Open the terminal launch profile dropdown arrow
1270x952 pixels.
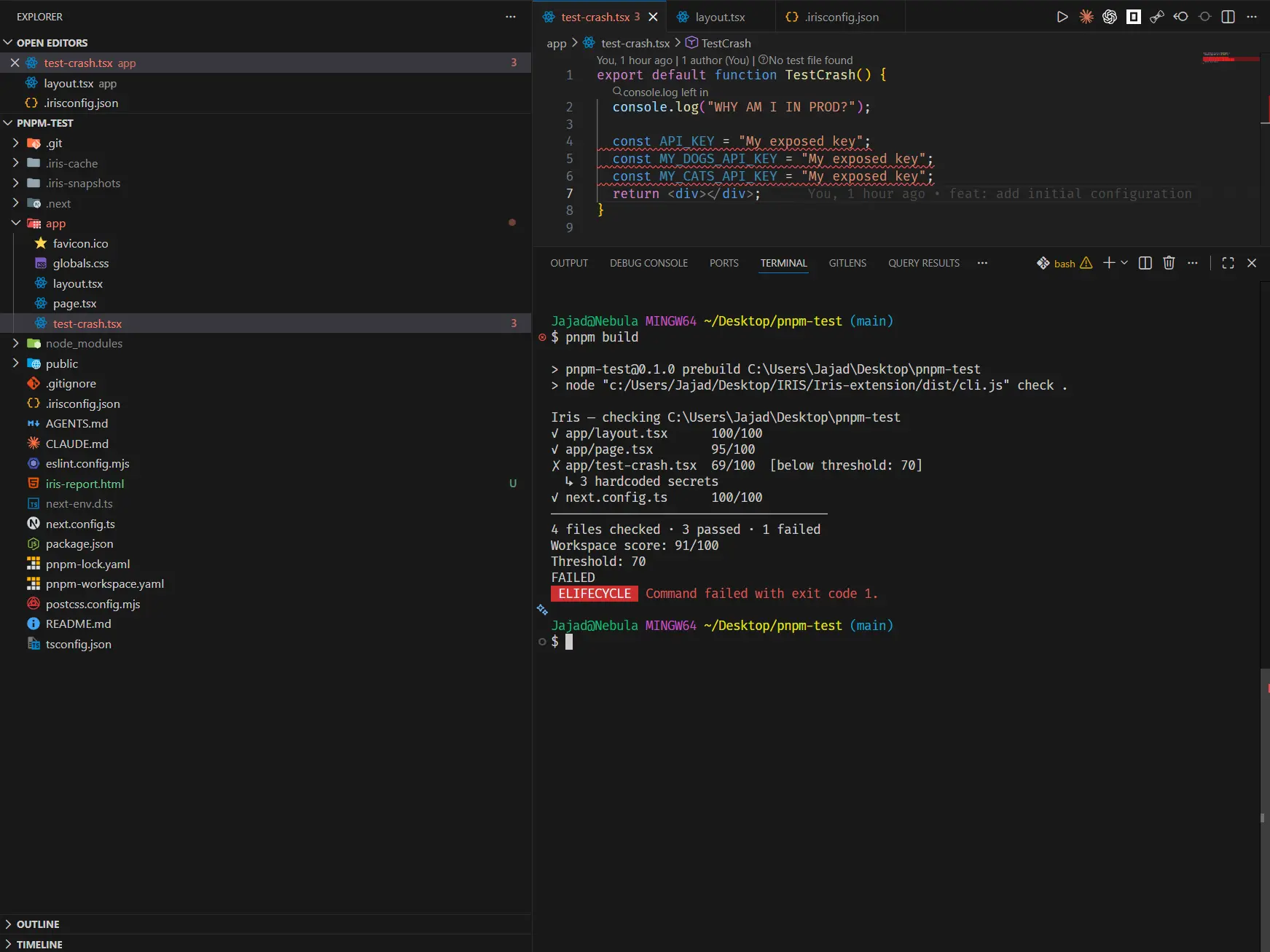click(x=1124, y=263)
